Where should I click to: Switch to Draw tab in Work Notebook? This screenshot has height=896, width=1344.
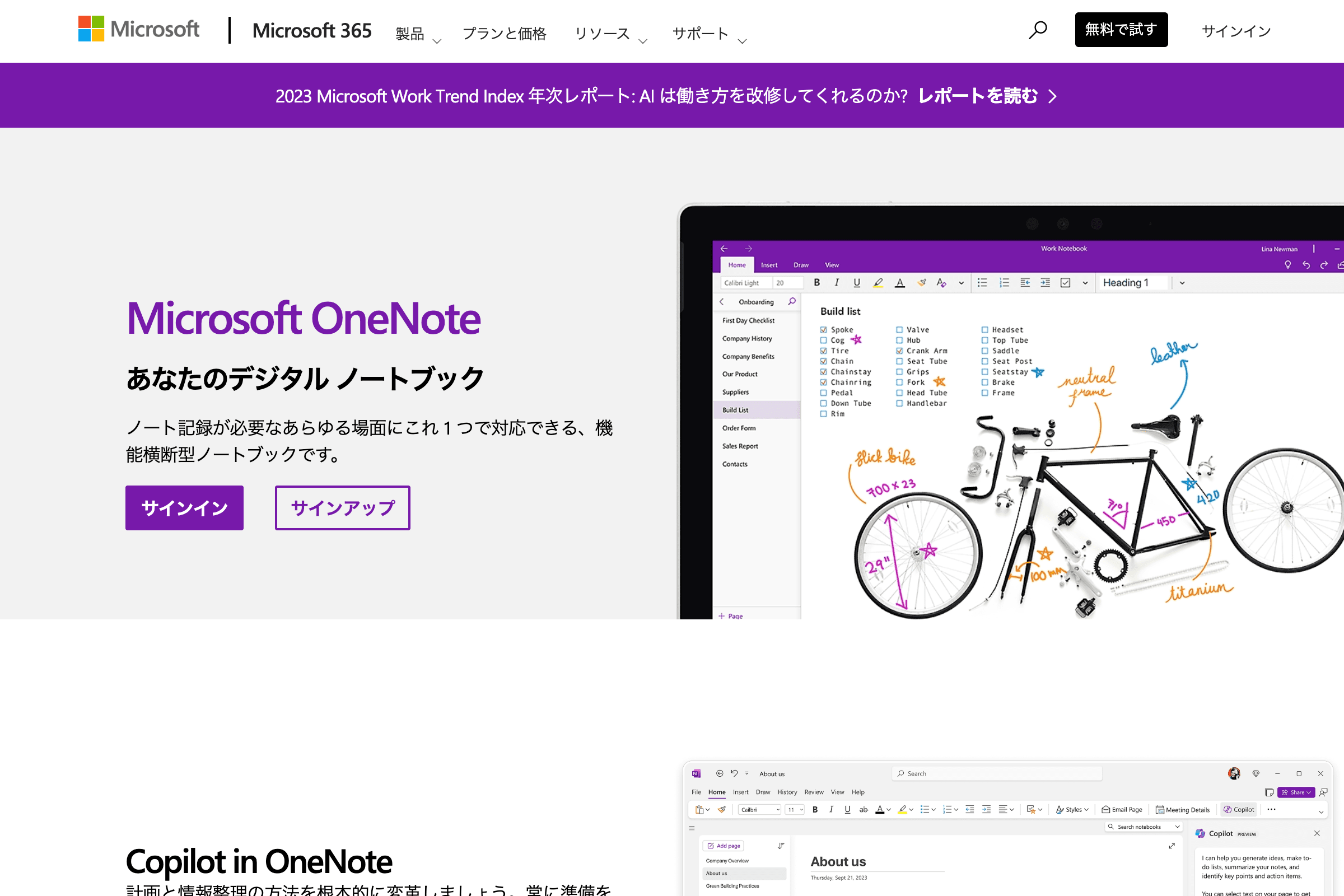pos(801,264)
